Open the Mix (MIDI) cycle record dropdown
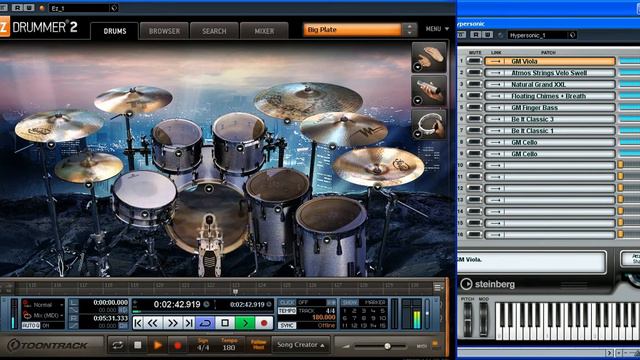 pos(43,316)
